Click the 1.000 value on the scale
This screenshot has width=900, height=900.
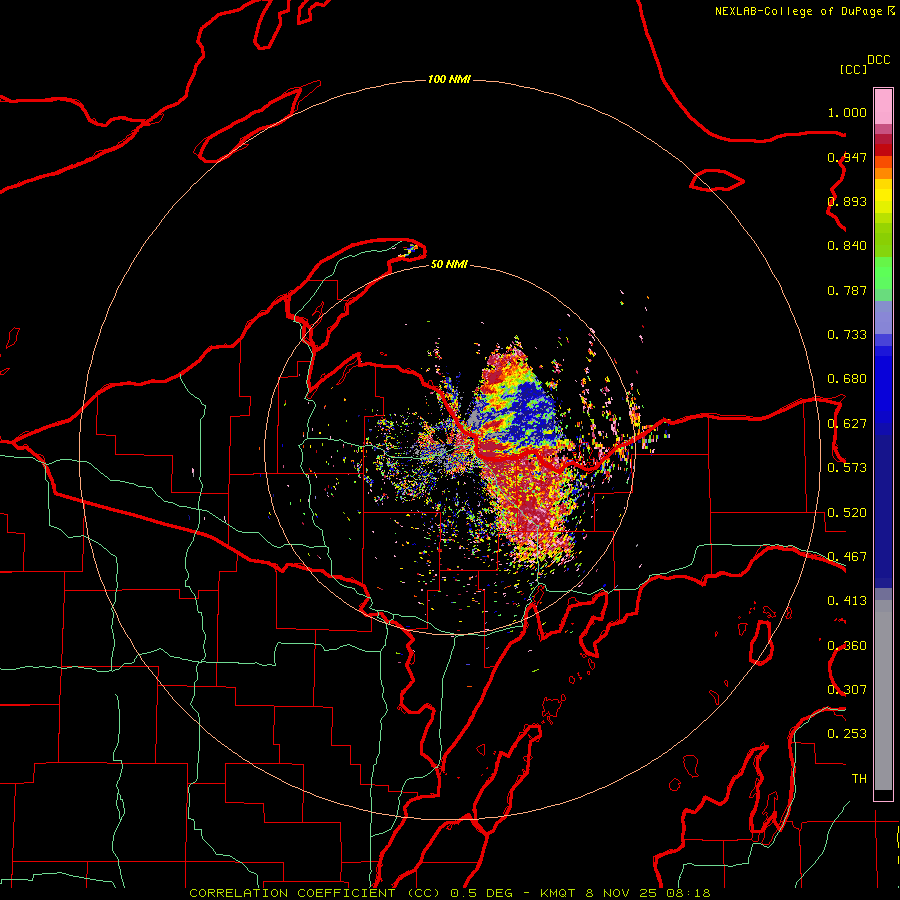click(847, 112)
